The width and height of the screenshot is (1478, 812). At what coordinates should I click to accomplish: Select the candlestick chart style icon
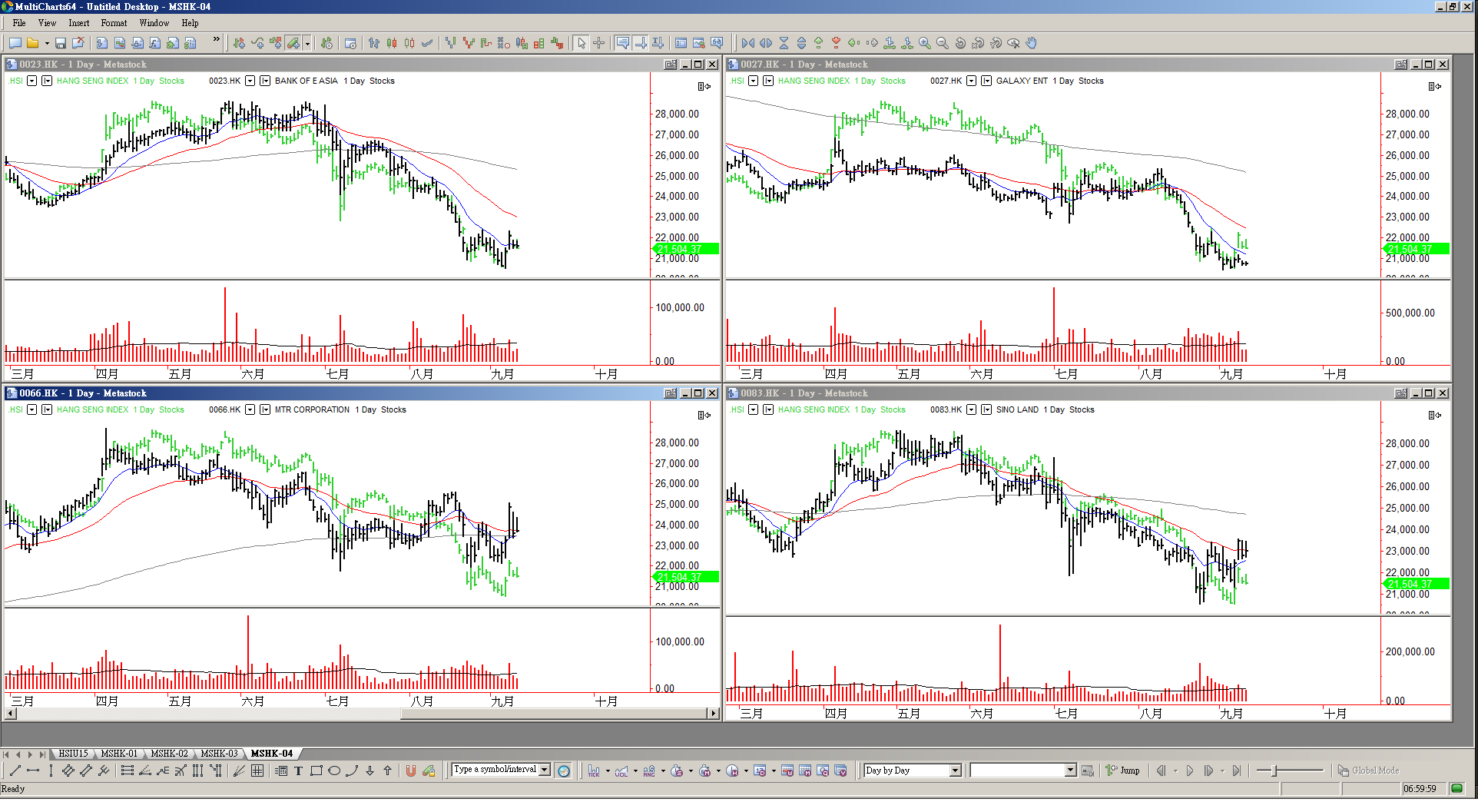[392, 43]
